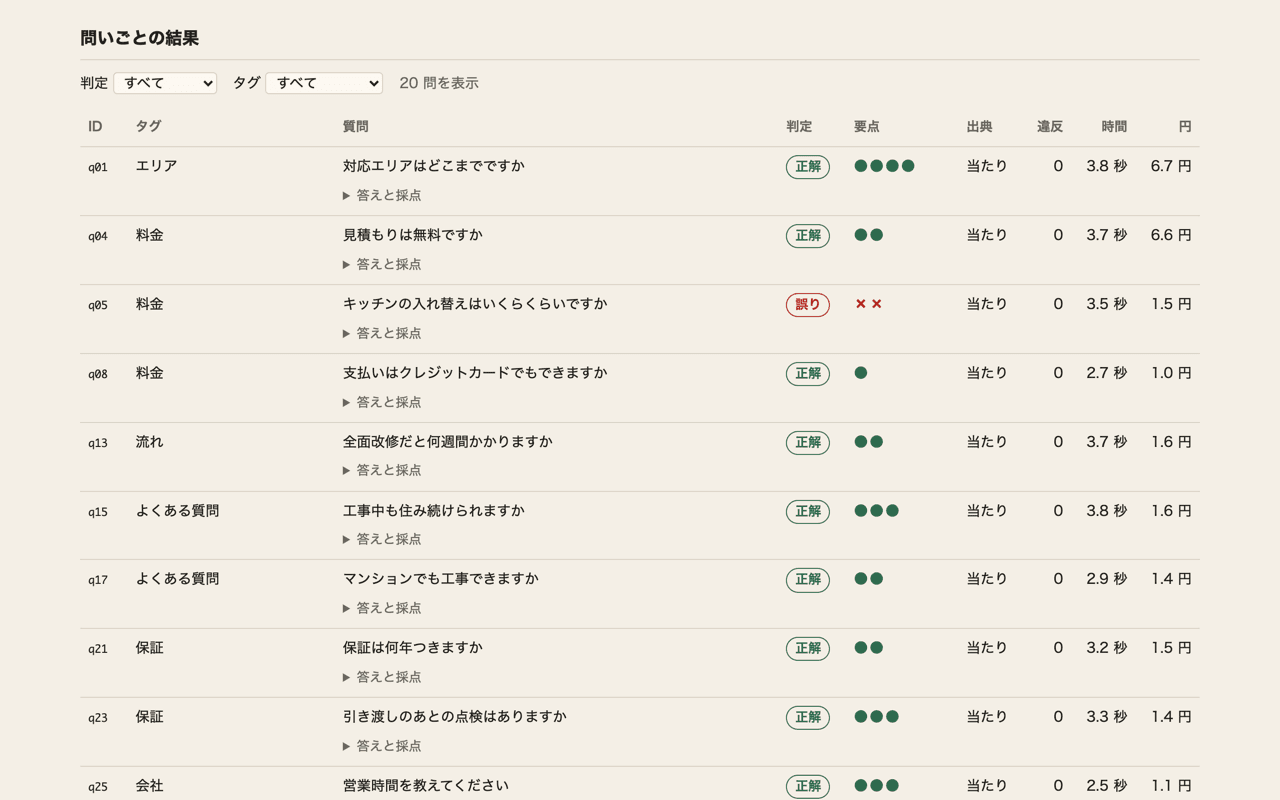Click the エリア tag in row q01
The height and width of the screenshot is (800, 1280).
click(x=157, y=166)
